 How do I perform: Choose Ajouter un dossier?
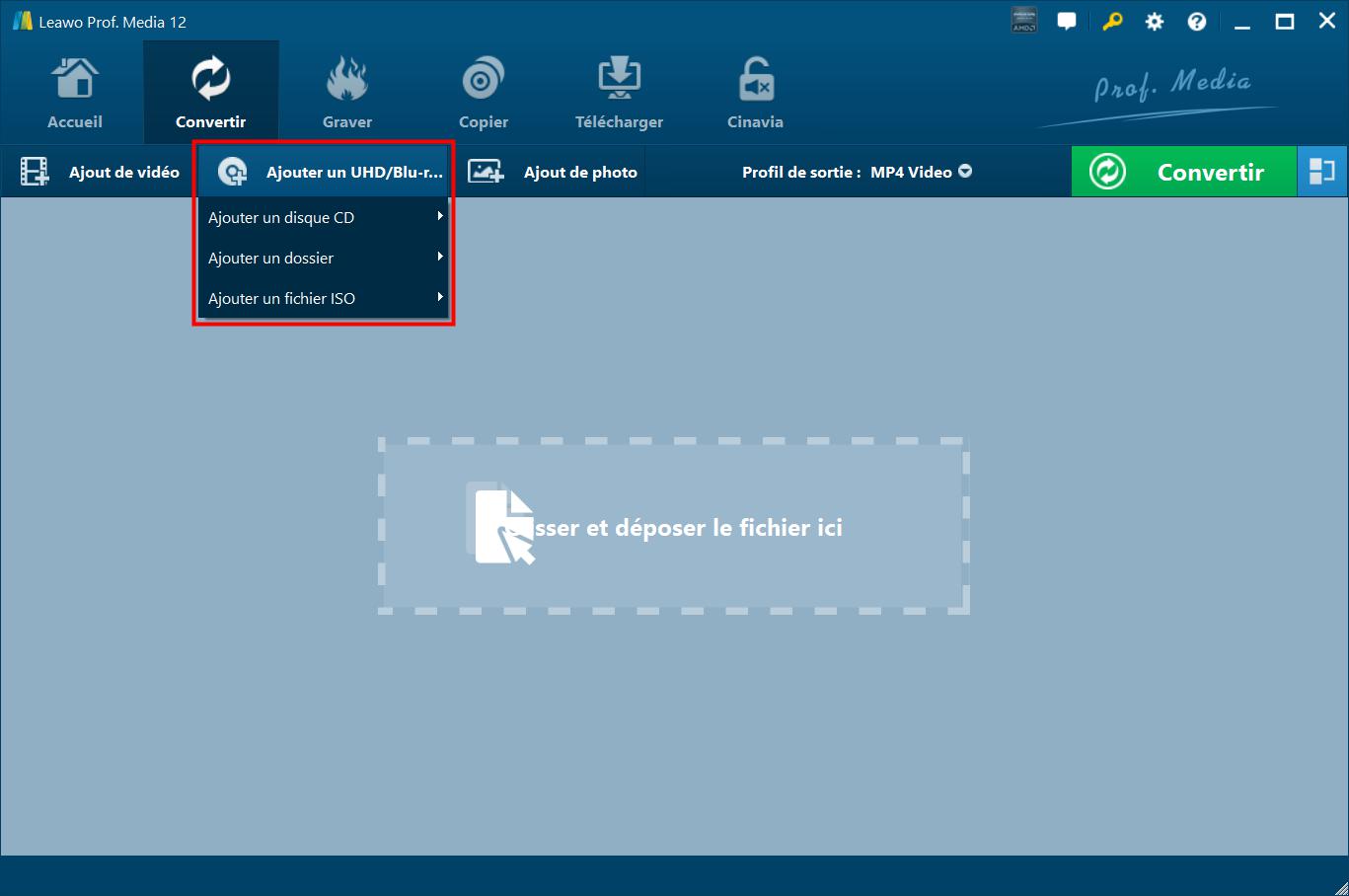(324, 258)
